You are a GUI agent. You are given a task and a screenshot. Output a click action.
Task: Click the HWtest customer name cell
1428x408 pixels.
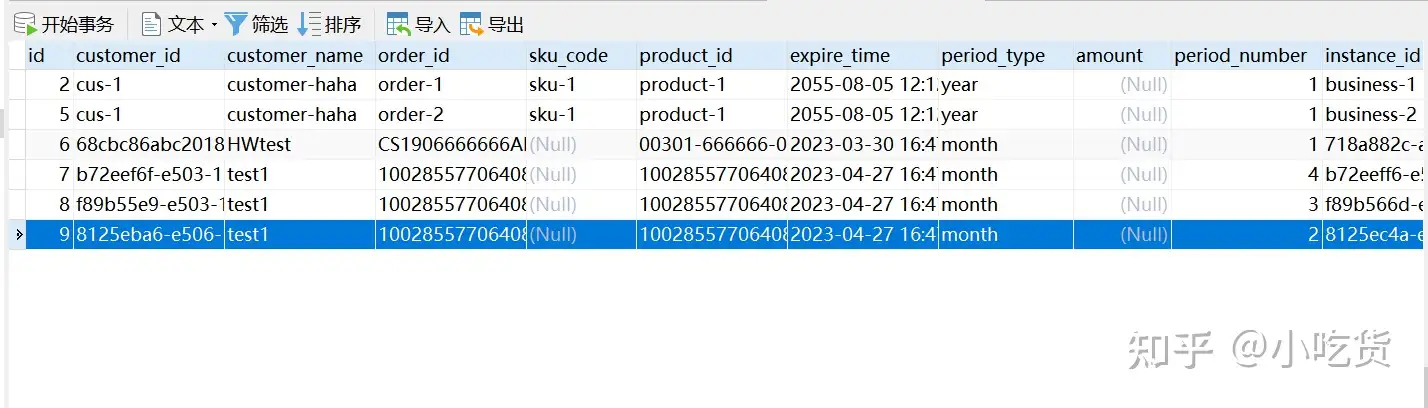[259, 144]
